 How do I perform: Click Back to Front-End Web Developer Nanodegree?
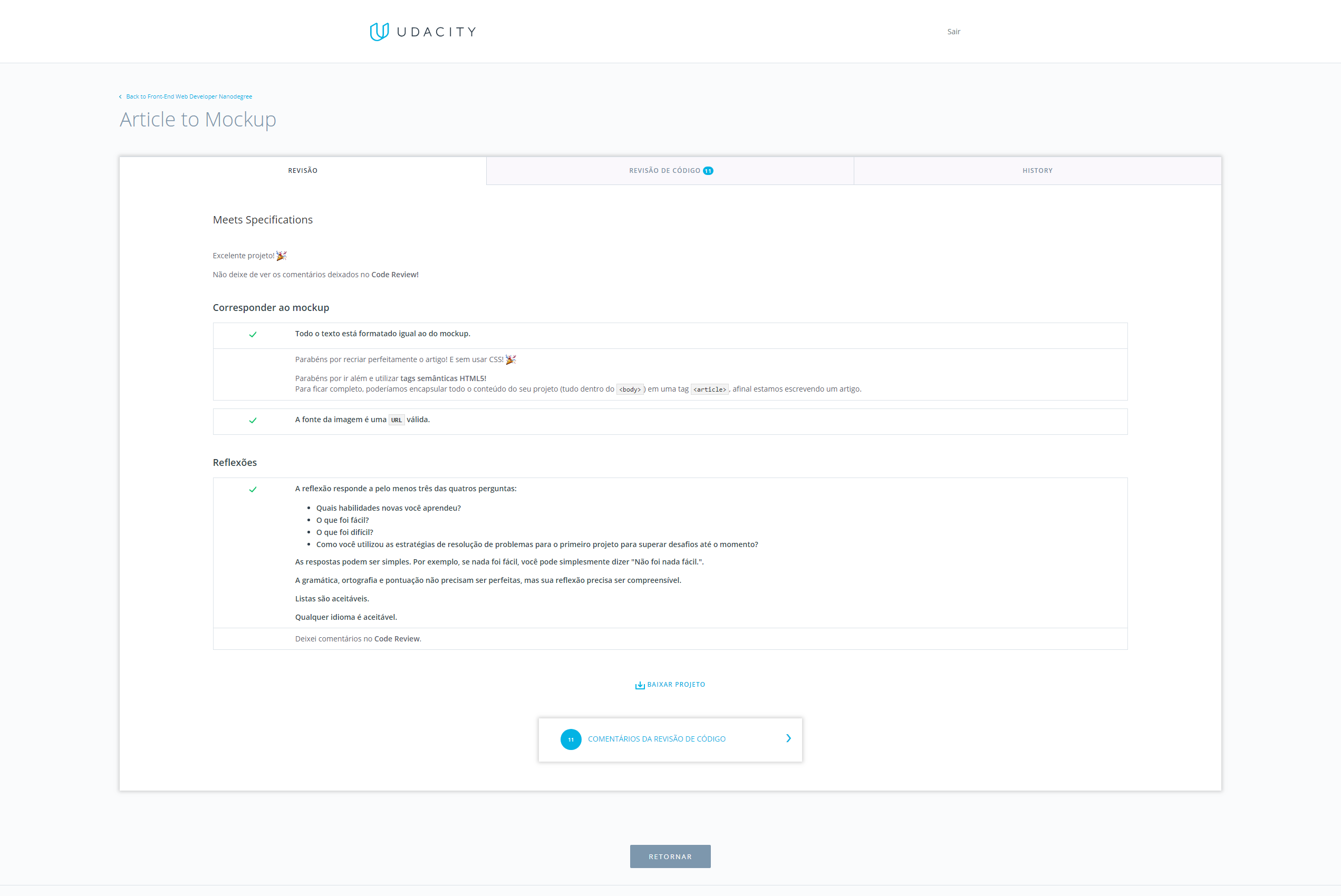(x=189, y=96)
